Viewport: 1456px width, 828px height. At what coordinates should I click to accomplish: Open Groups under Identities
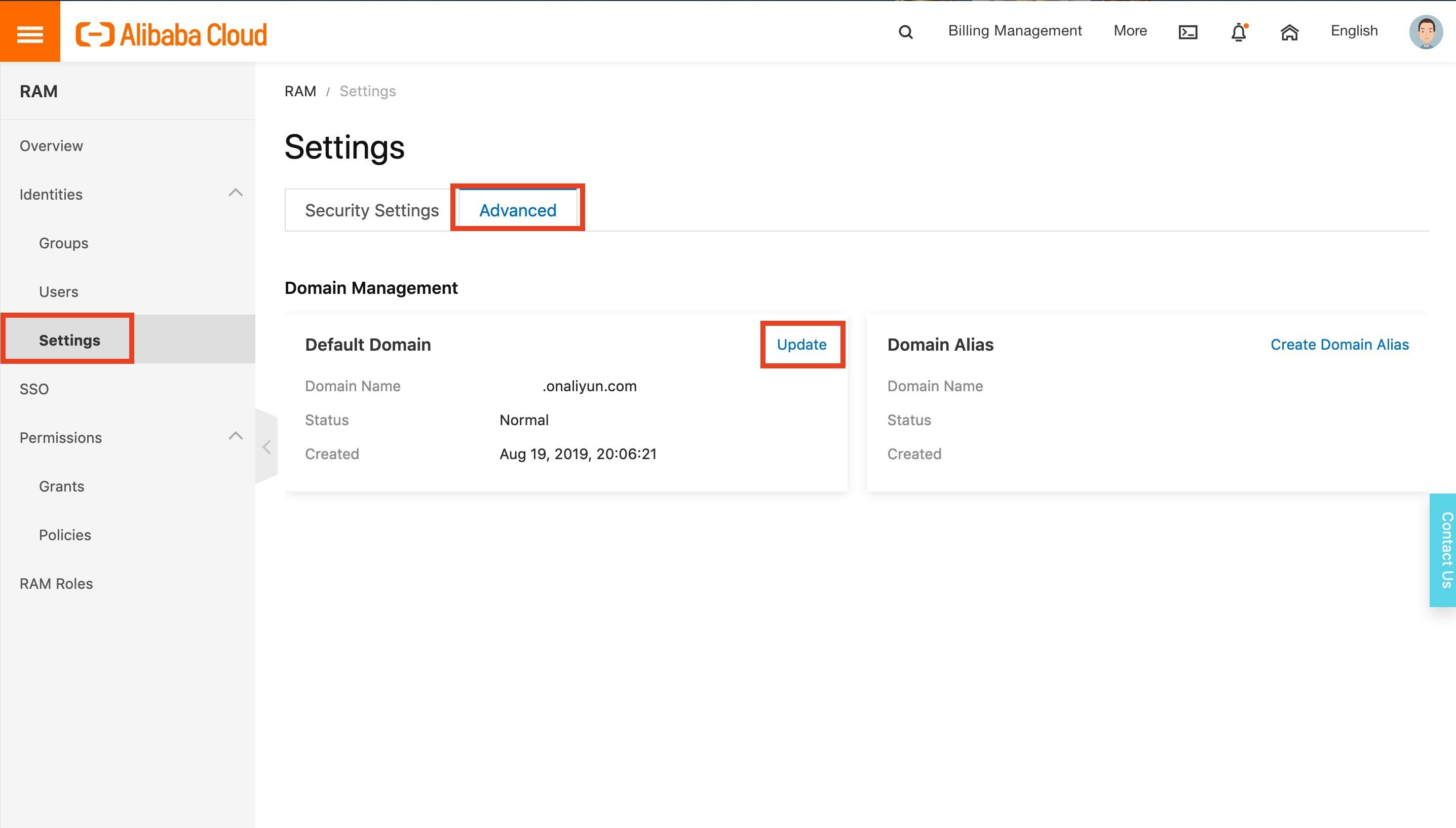click(64, 243)
